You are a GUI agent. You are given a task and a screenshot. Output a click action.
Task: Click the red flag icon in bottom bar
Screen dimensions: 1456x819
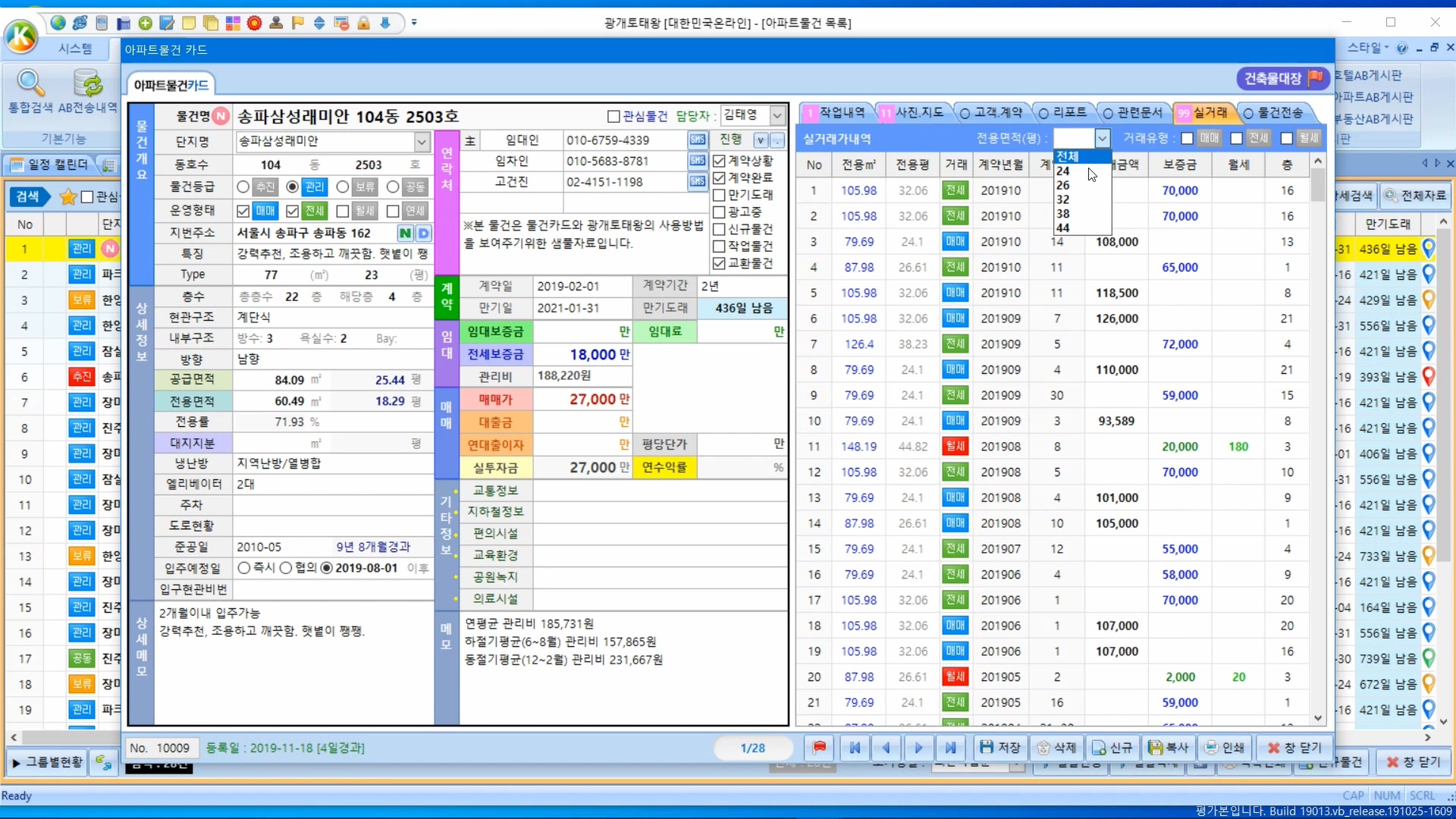tap(819, 748)
